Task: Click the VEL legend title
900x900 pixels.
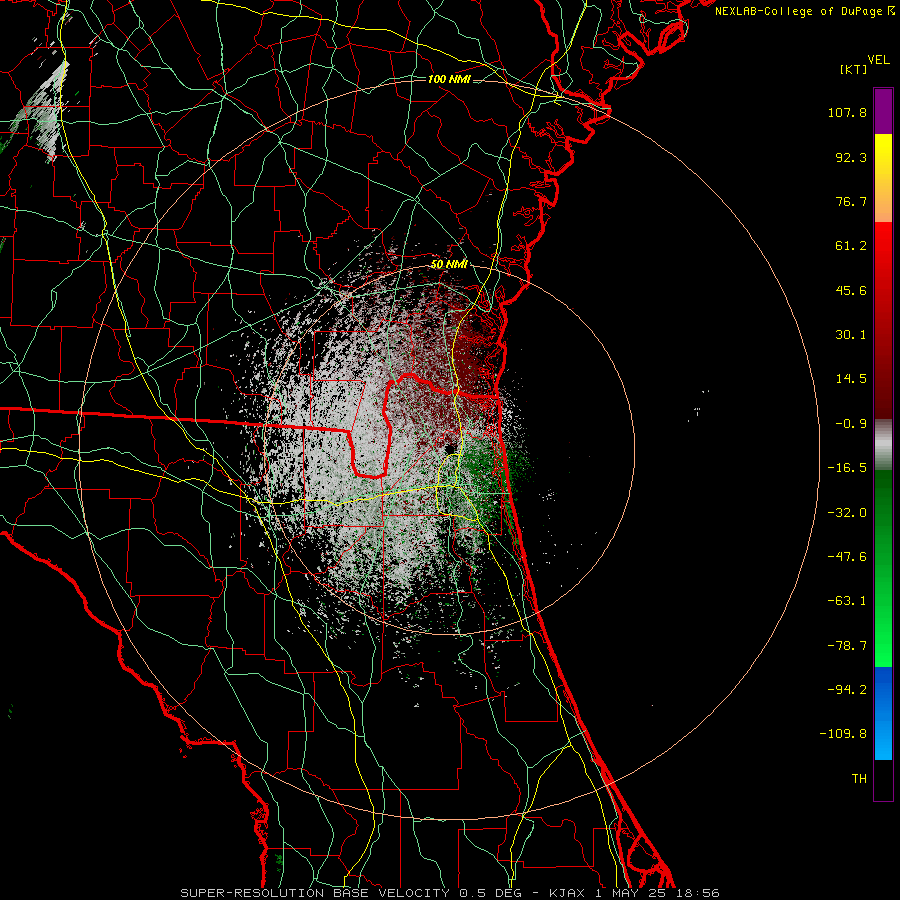Action: pyautogui.click(x=879, y=60)
